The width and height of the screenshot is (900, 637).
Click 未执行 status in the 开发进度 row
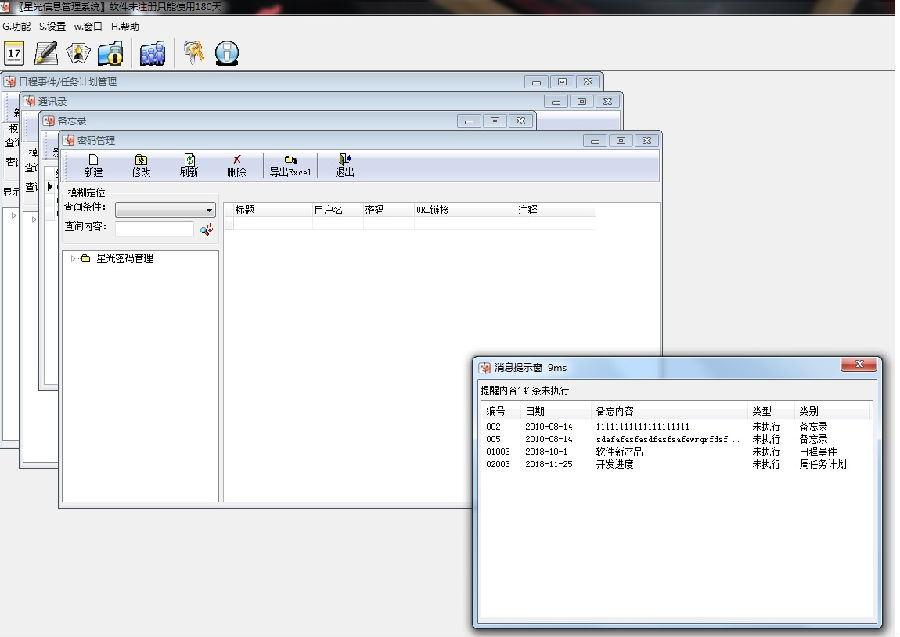(x=766, y=464)
